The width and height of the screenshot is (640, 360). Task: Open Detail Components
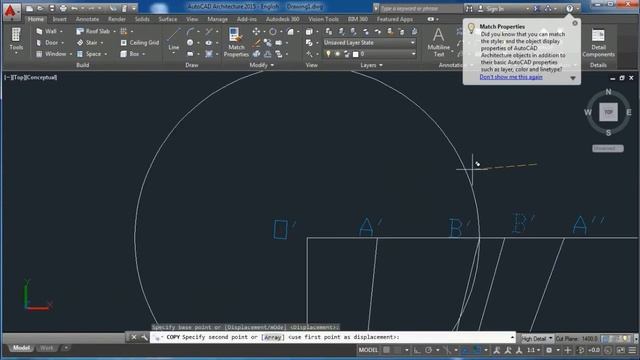coord(598,42)
